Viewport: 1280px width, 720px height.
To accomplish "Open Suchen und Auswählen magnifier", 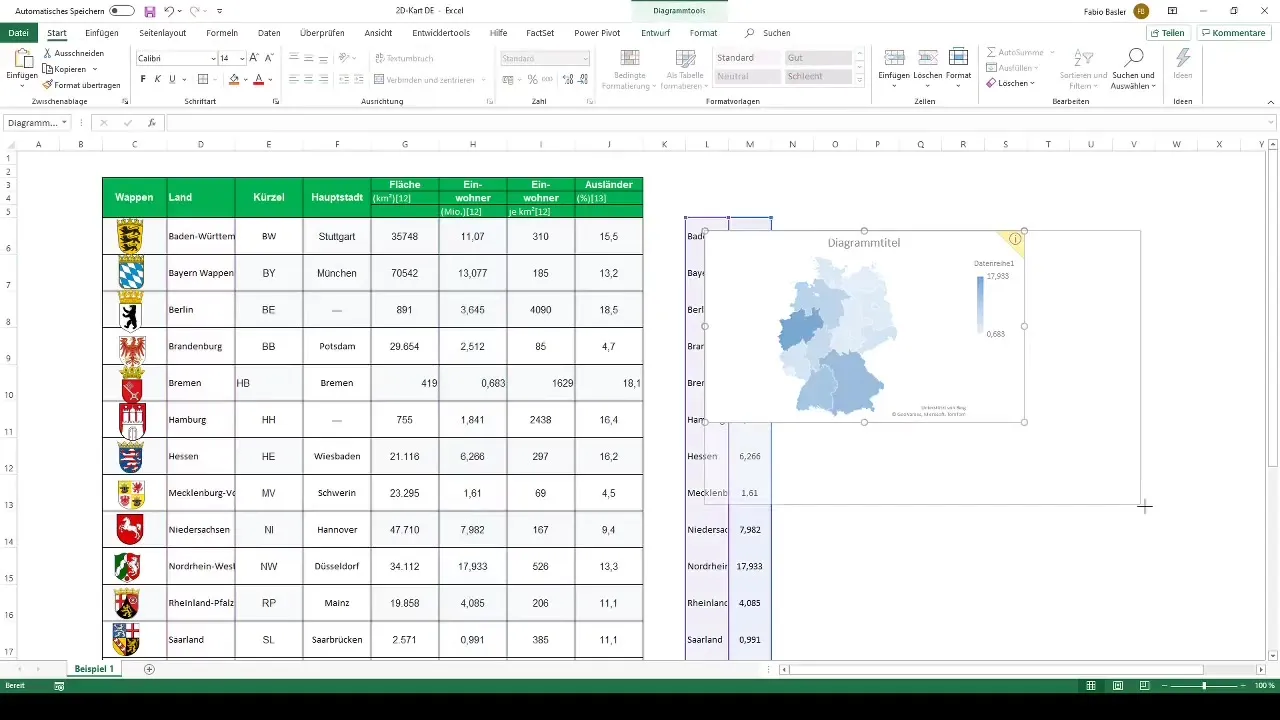I will tap(1133, 57).
